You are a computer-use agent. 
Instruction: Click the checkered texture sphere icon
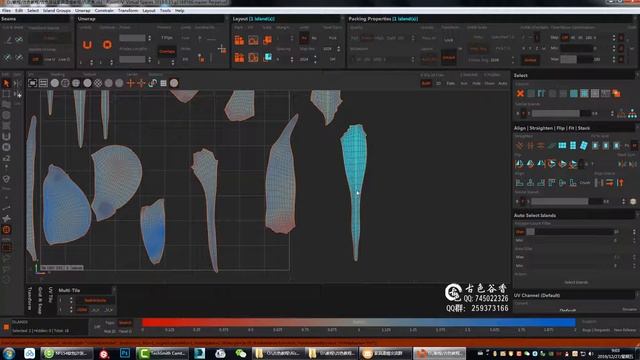(98, 83)
